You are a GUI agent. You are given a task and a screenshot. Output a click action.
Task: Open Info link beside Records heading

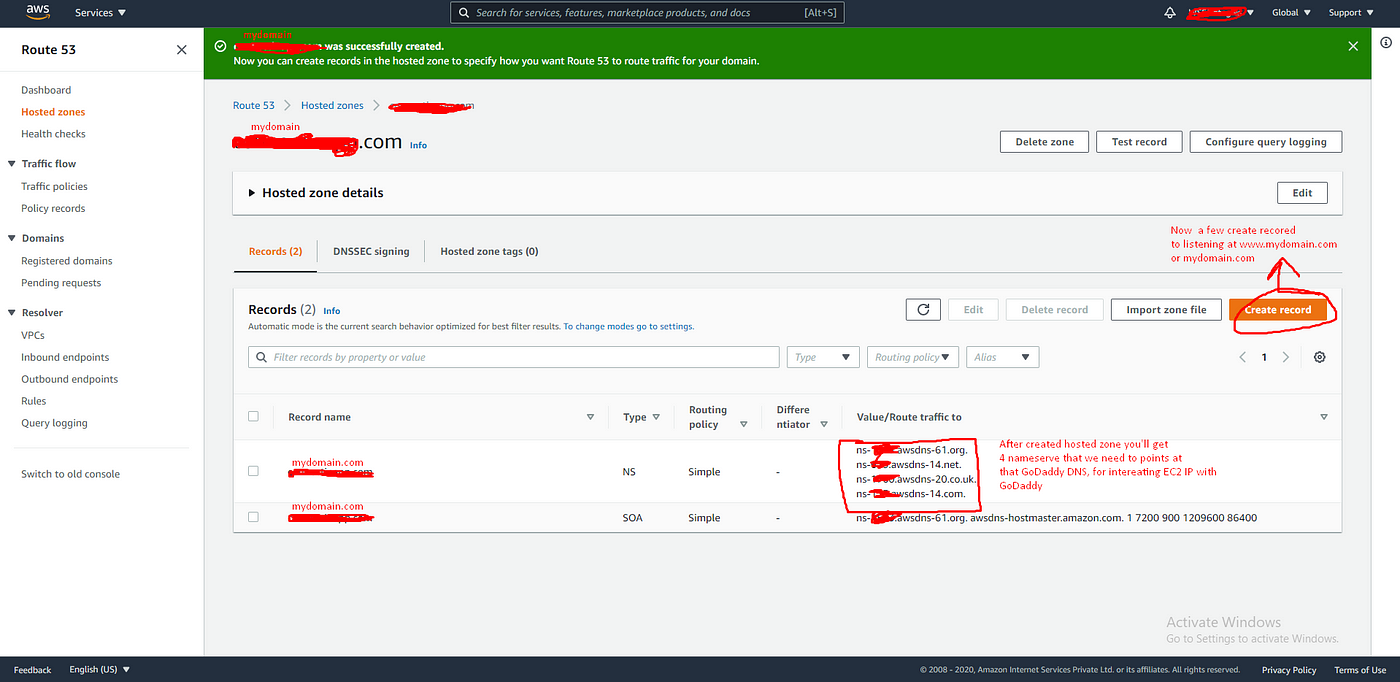[332, 311]
